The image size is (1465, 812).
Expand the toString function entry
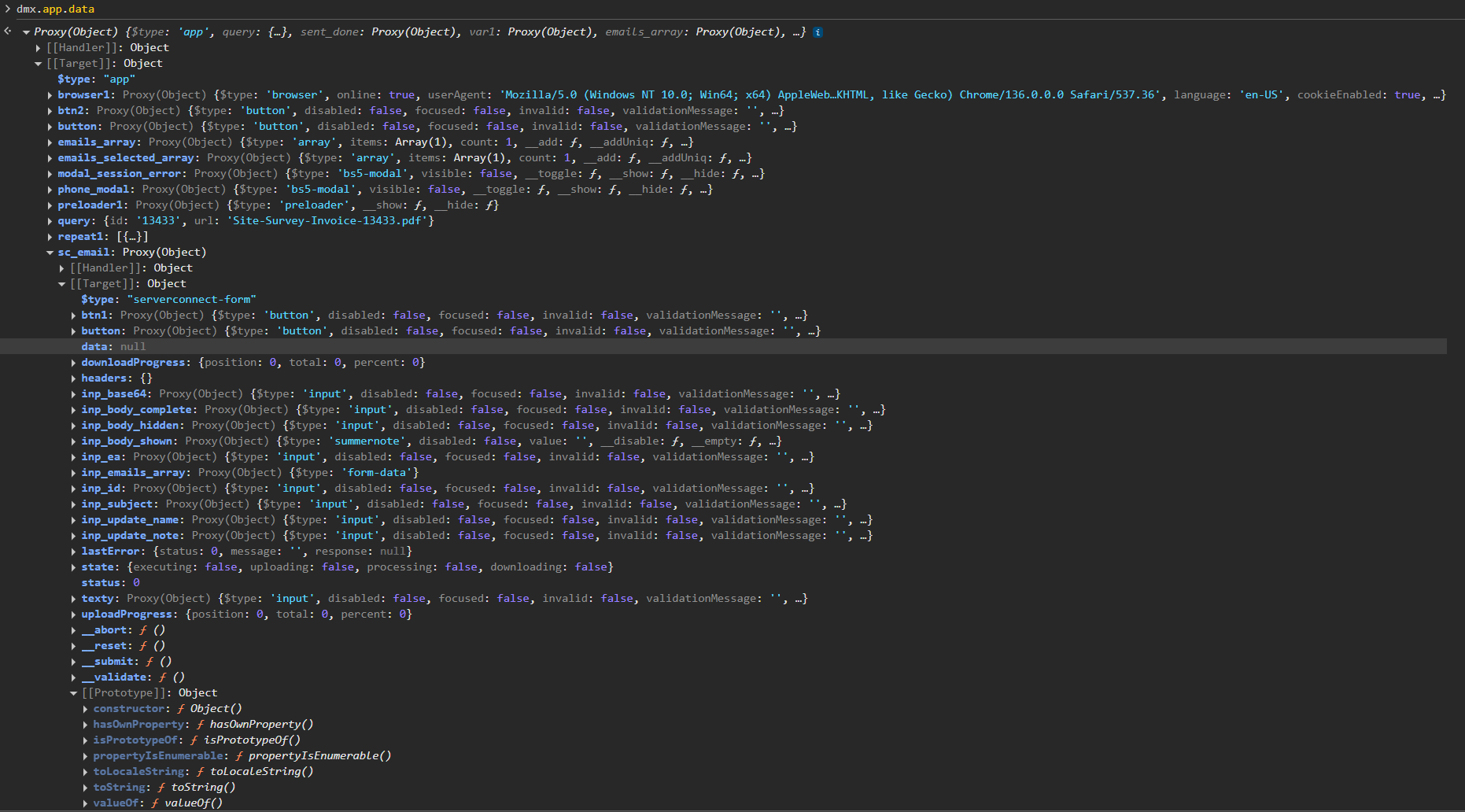[x=85, y=788]
